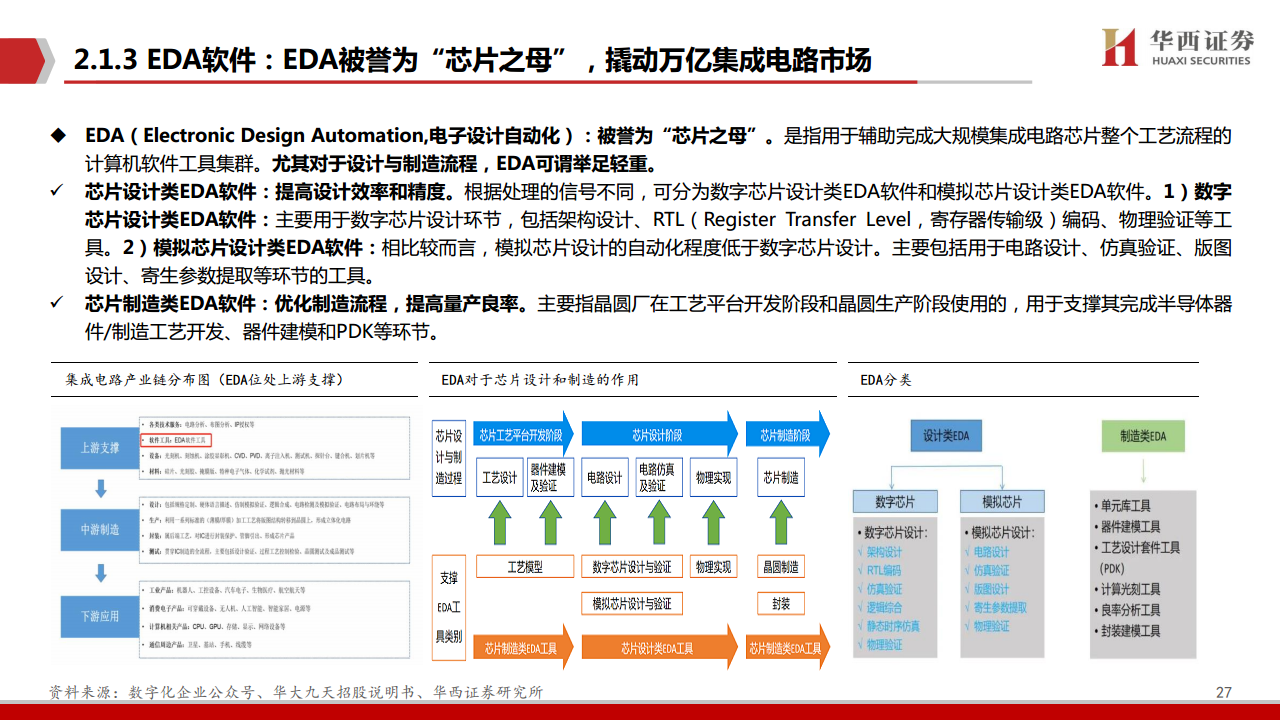The width and height of the screenshot is (1280, 720).
Task: Select the 电路设计 box in the design stage row
Action: tap(604, 478)
